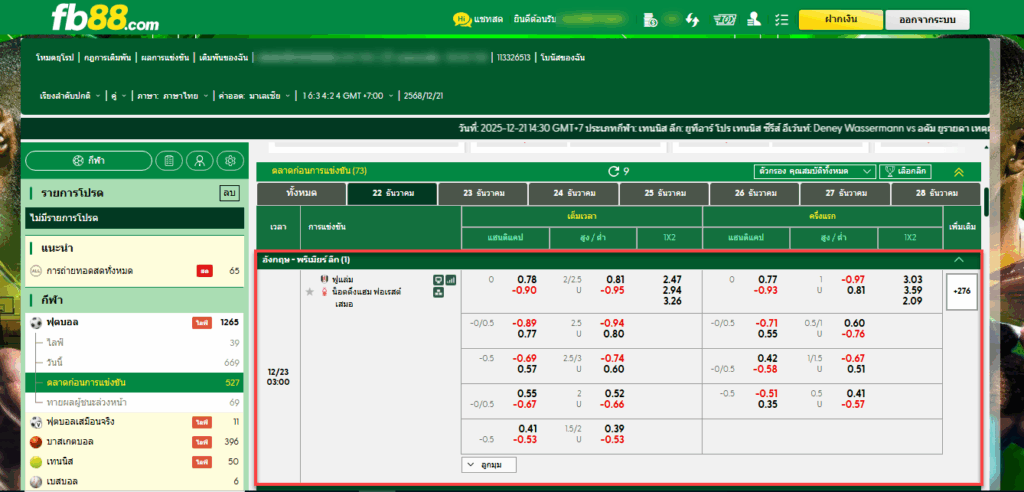1024x492 pixels.
Task: Select the ทั้งหมด all-dates tab
Action: (x=301, y=194)
